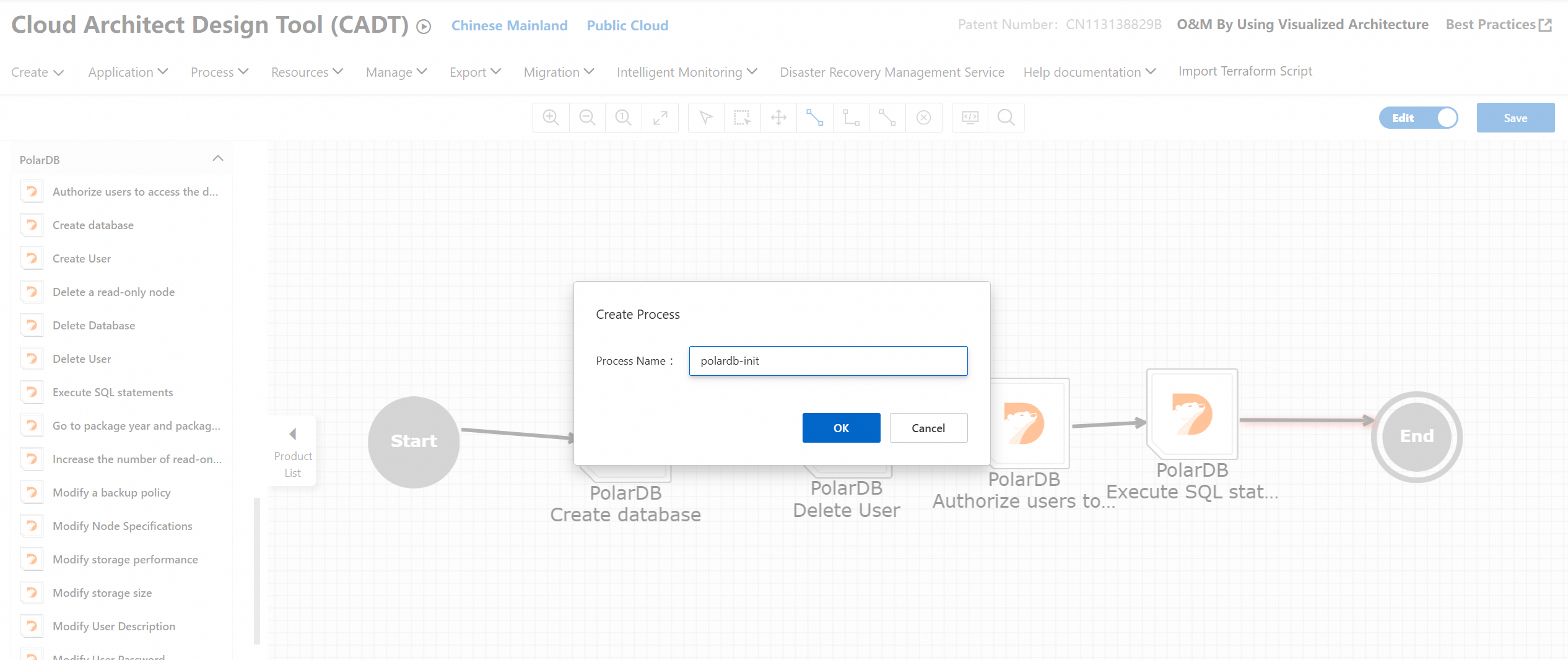Activate the marquee box-select tool
The width and height of the screenshot is (1568, 660).
click(x=742, y=118)
